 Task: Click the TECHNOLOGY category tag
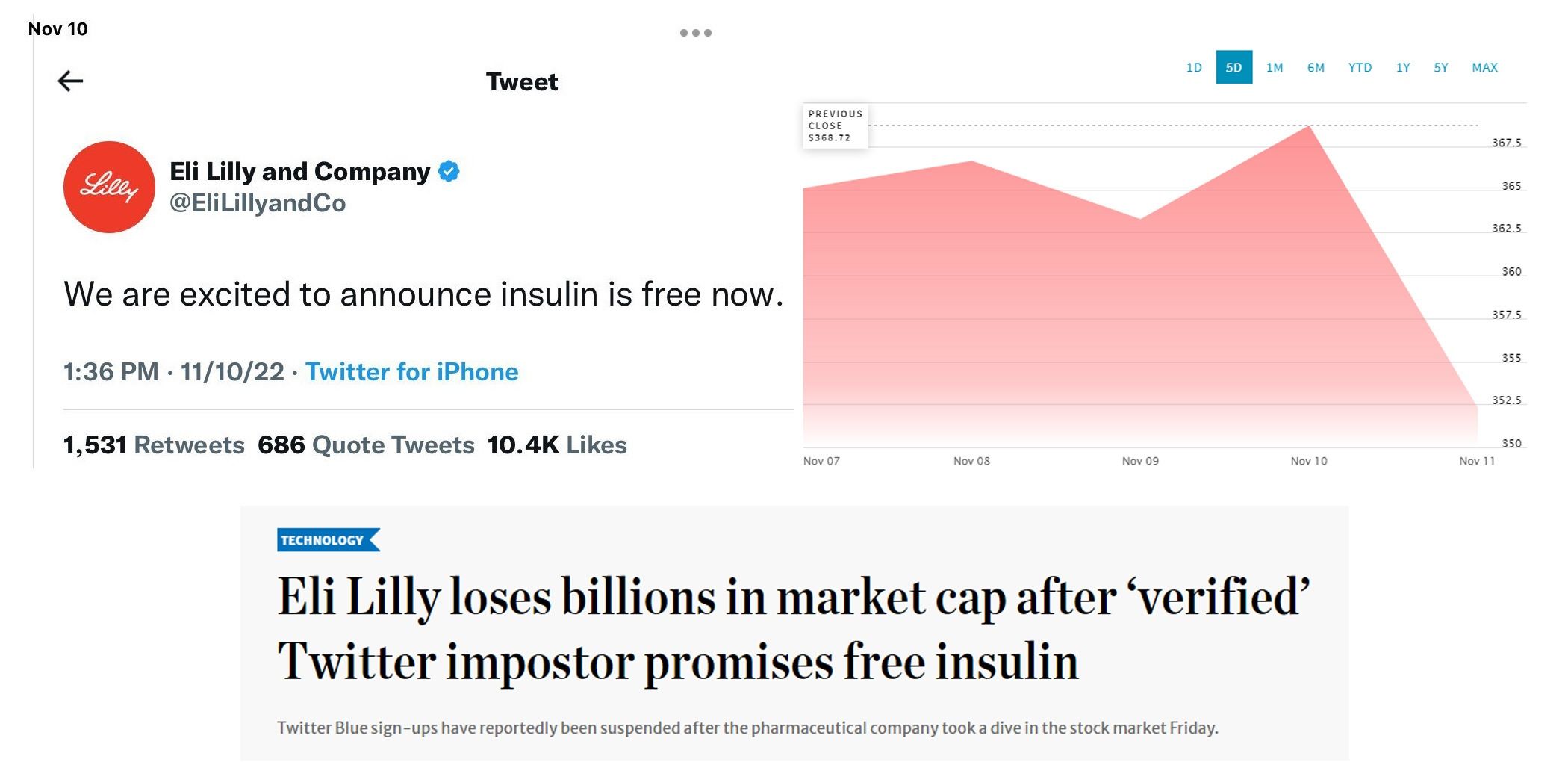(x=323, y=540)
